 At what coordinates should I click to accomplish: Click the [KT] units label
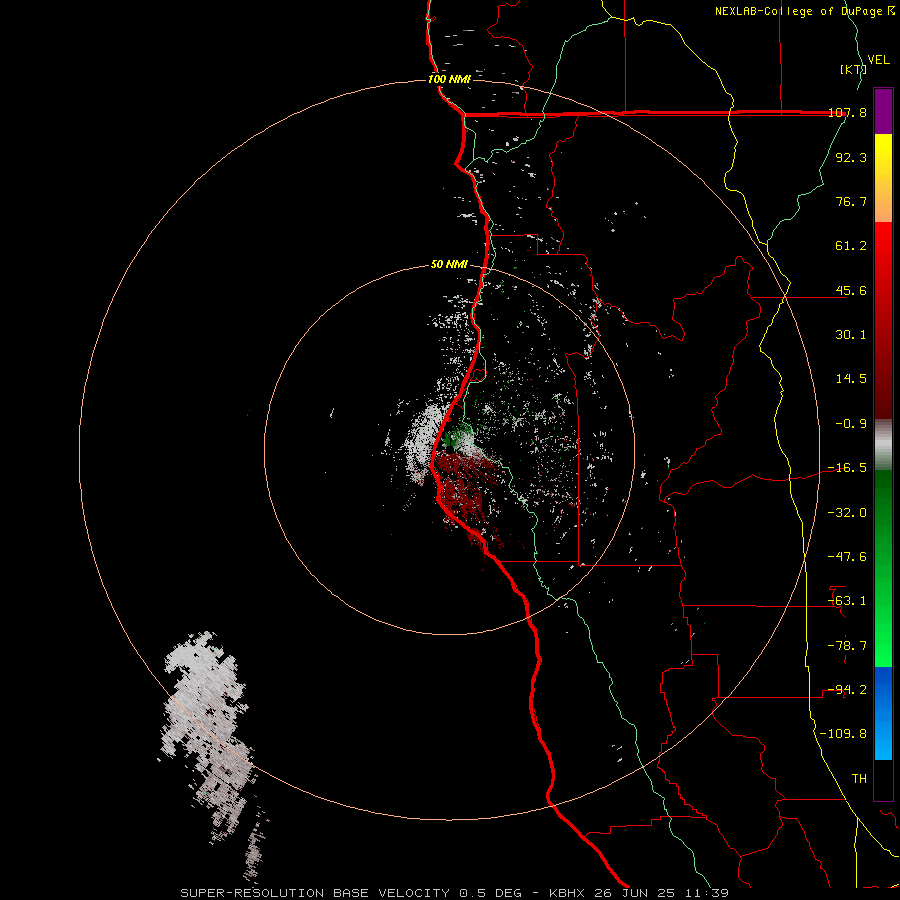tap(854, 69)
